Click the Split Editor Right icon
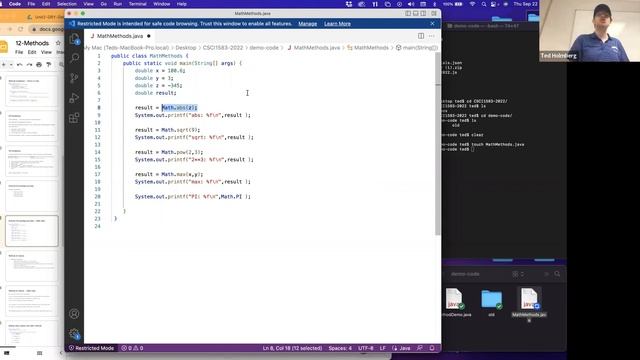This screenshot has width=640, height=360. click(421, 36)
